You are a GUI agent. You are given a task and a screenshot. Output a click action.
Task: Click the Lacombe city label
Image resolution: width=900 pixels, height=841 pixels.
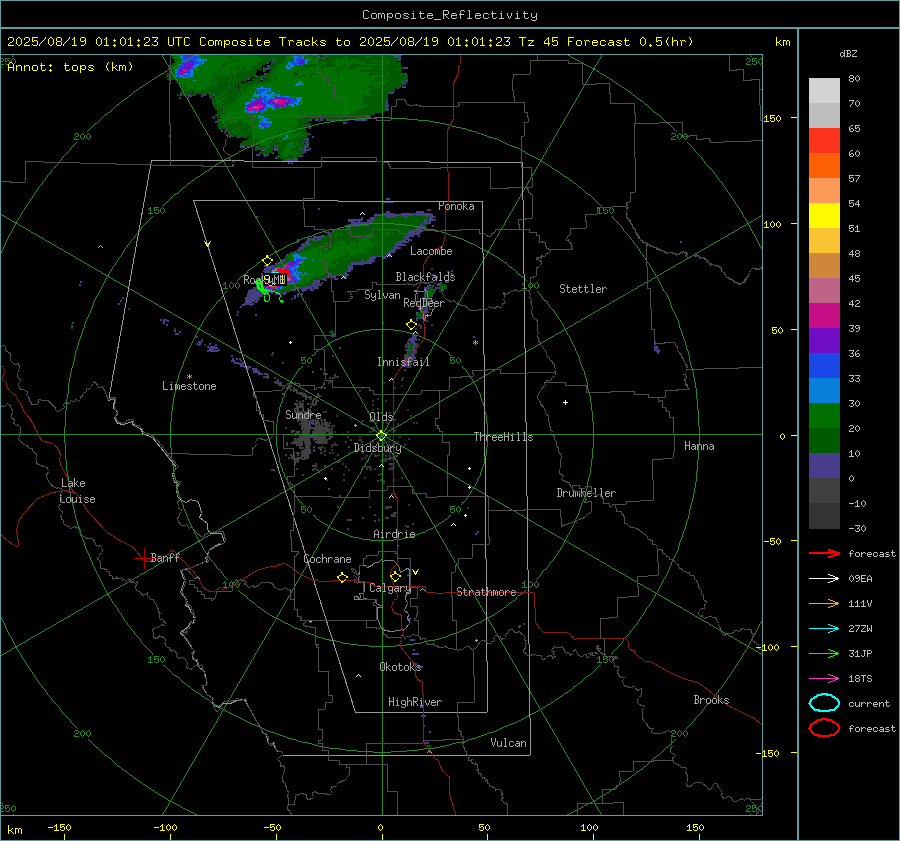(431, 251)
